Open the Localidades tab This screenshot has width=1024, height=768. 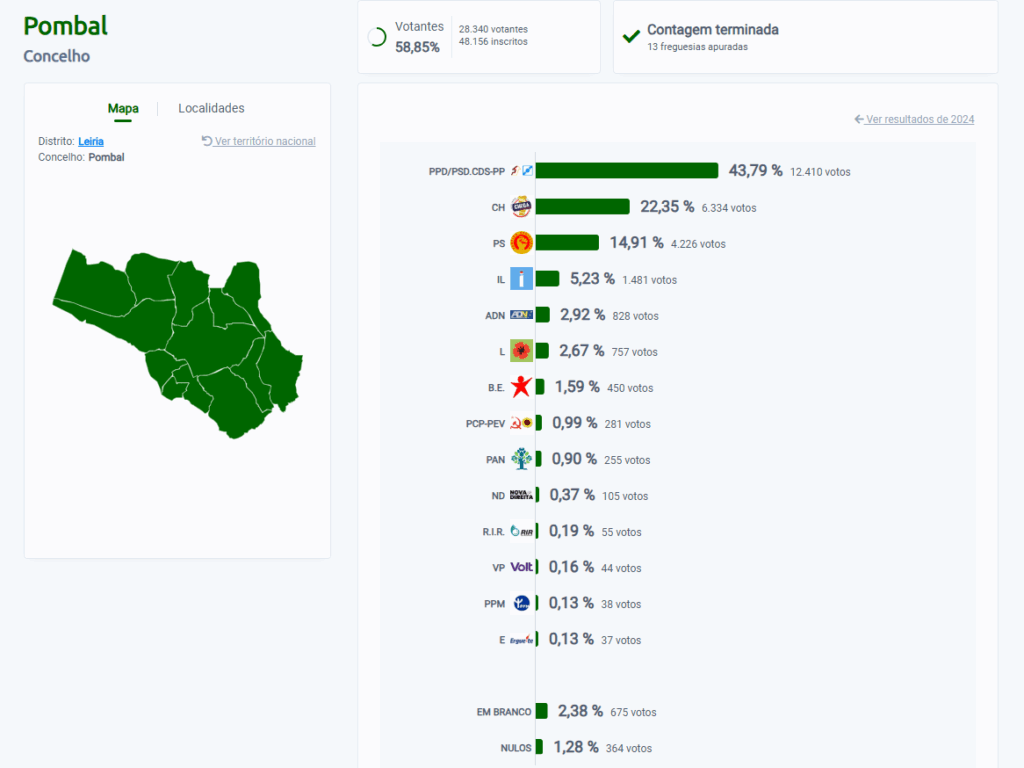pyautogui.click(x=211, y=109)
